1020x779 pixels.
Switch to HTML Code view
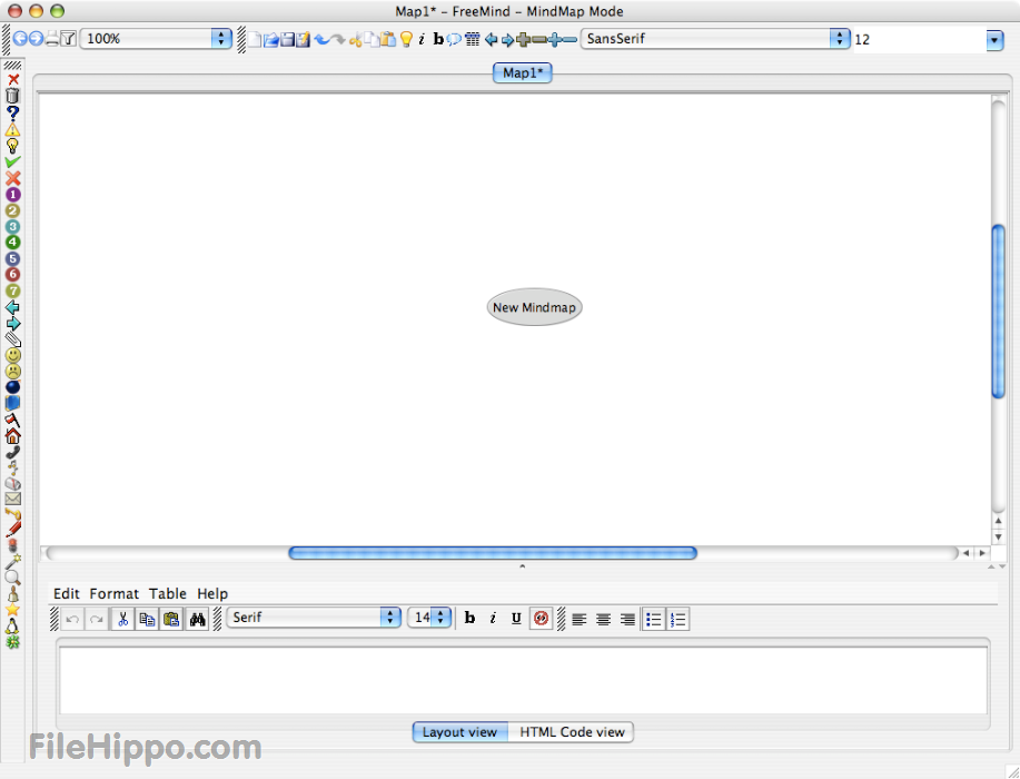[572, 732]
